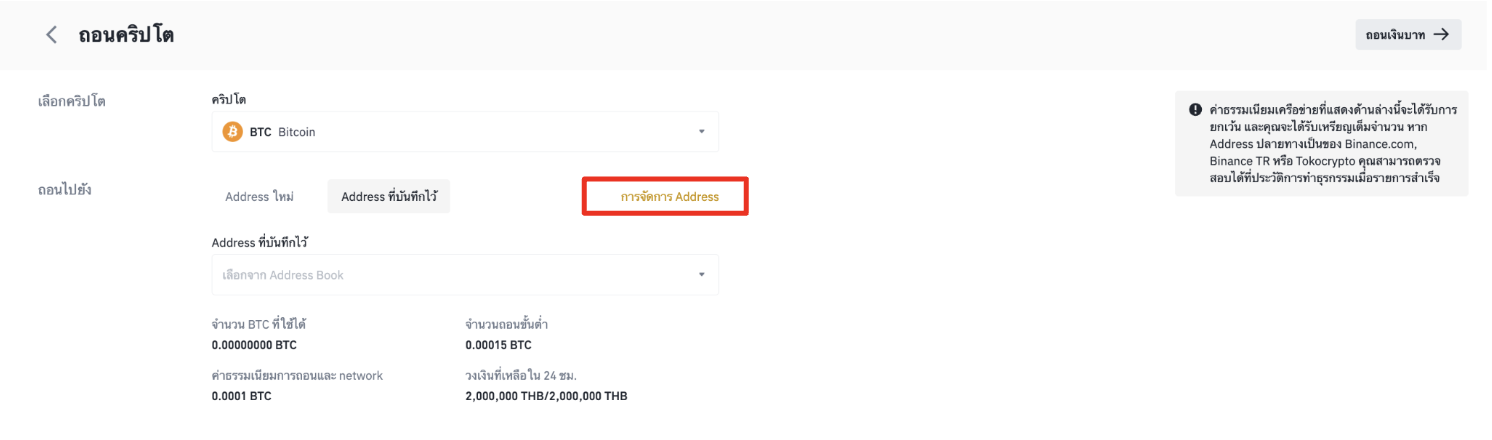
Task: Click the เลือกคริปโต section label
Action: coord(71,102)
